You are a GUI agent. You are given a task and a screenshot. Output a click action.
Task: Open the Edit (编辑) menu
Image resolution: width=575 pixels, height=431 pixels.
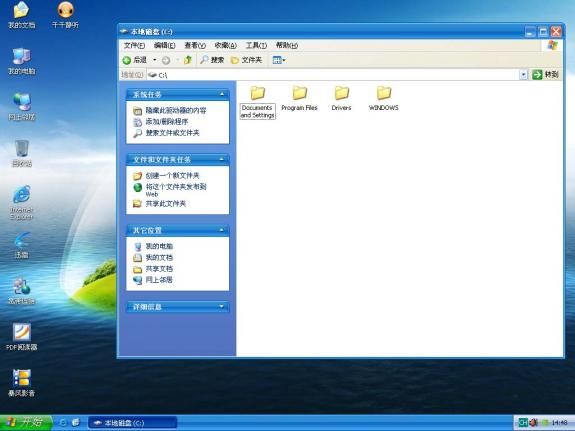(x=164, y=45)
